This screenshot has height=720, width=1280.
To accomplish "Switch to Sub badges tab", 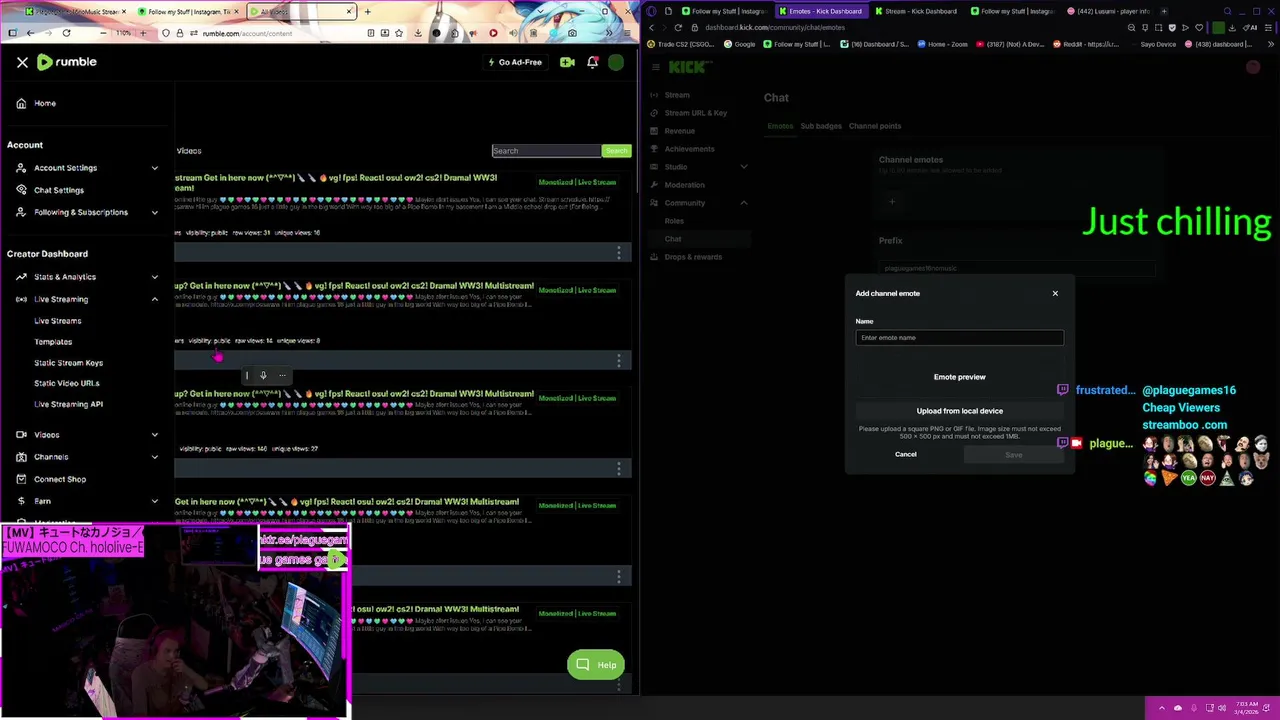I will pos(821,126).
